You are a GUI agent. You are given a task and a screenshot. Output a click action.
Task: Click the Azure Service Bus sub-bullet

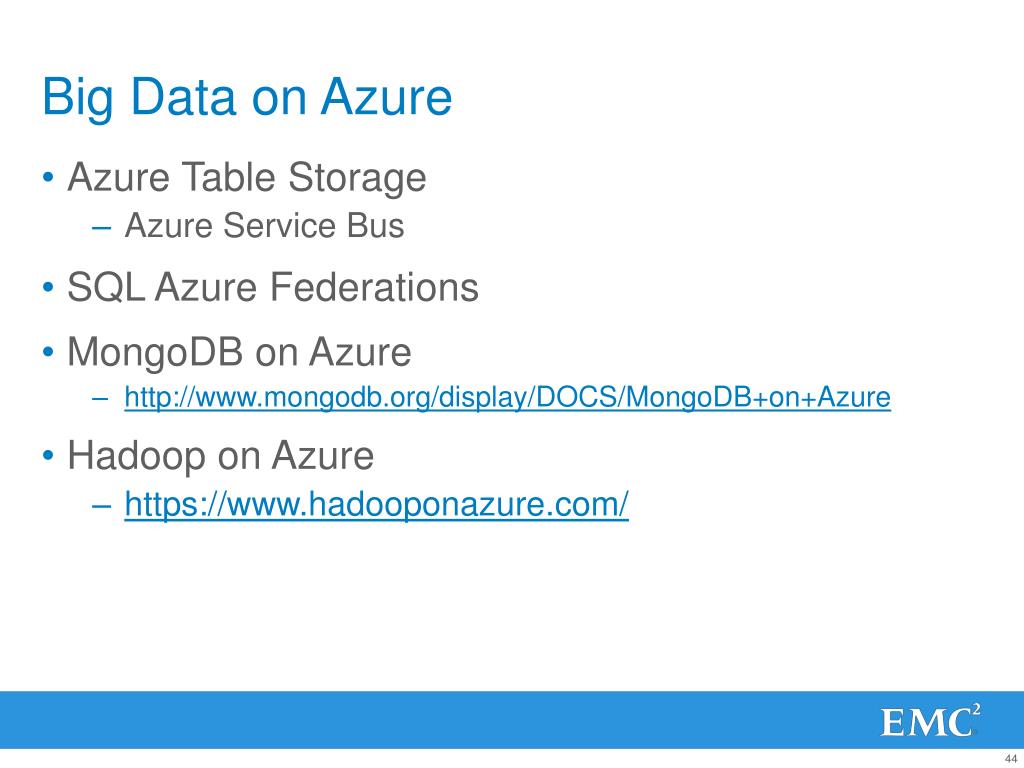[264, 226]
